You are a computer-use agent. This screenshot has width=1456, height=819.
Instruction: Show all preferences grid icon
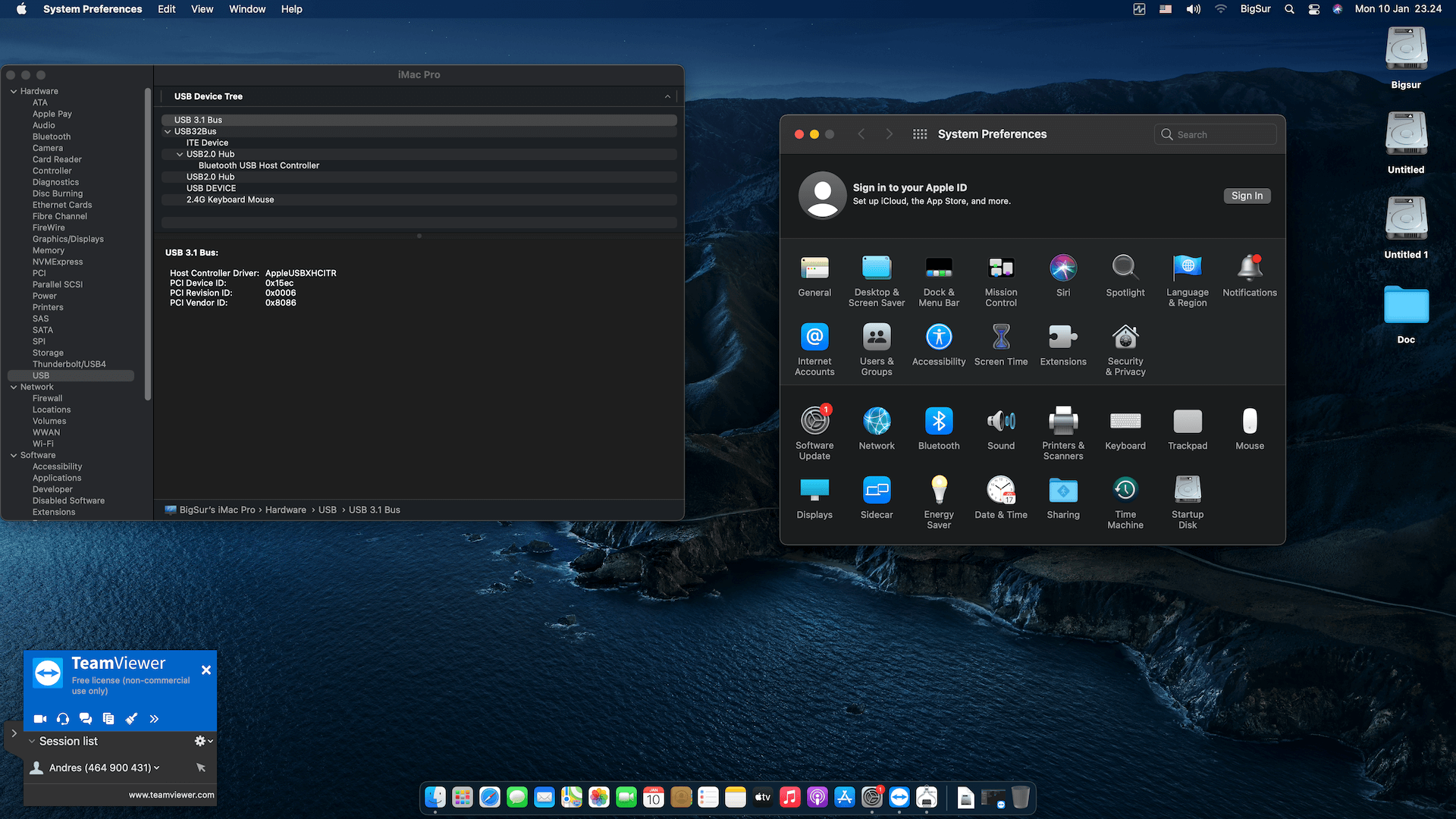tap(920, 134)
